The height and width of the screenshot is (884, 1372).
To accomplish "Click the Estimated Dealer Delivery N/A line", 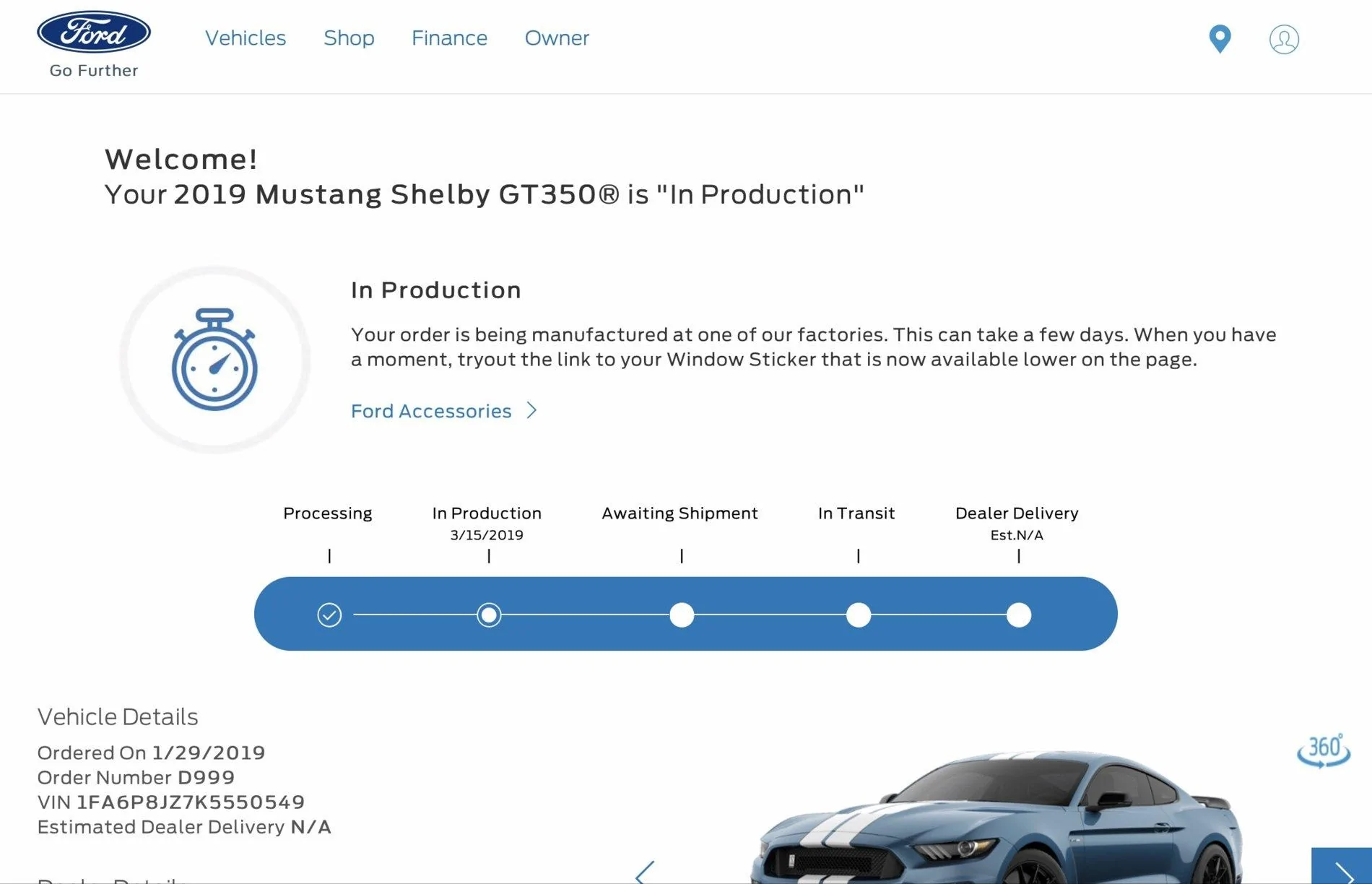I will [x=184, y=827].
